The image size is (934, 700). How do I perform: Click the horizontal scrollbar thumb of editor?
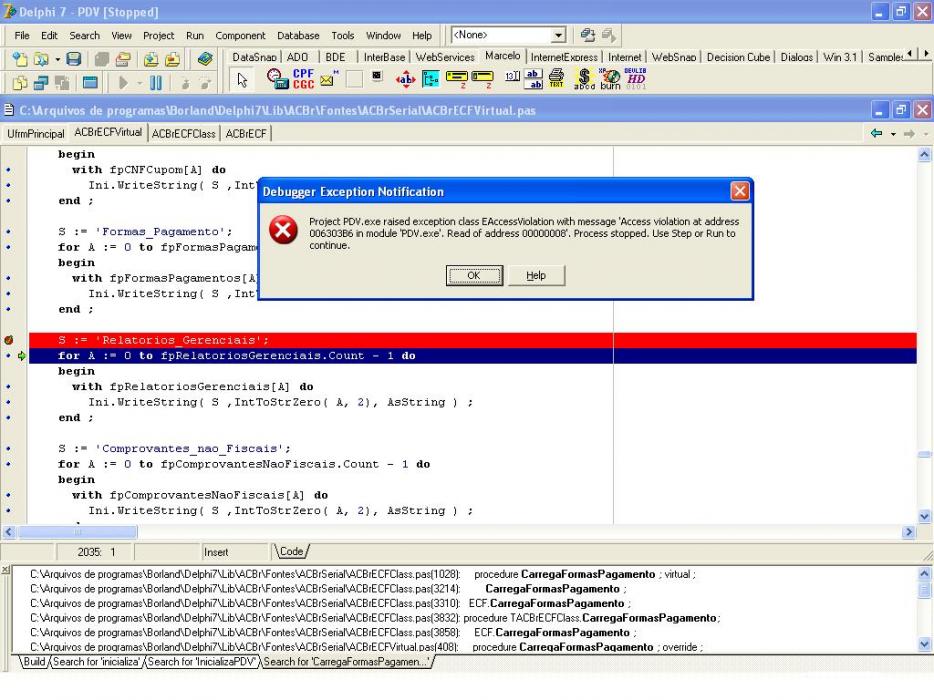tap(77, 532)
